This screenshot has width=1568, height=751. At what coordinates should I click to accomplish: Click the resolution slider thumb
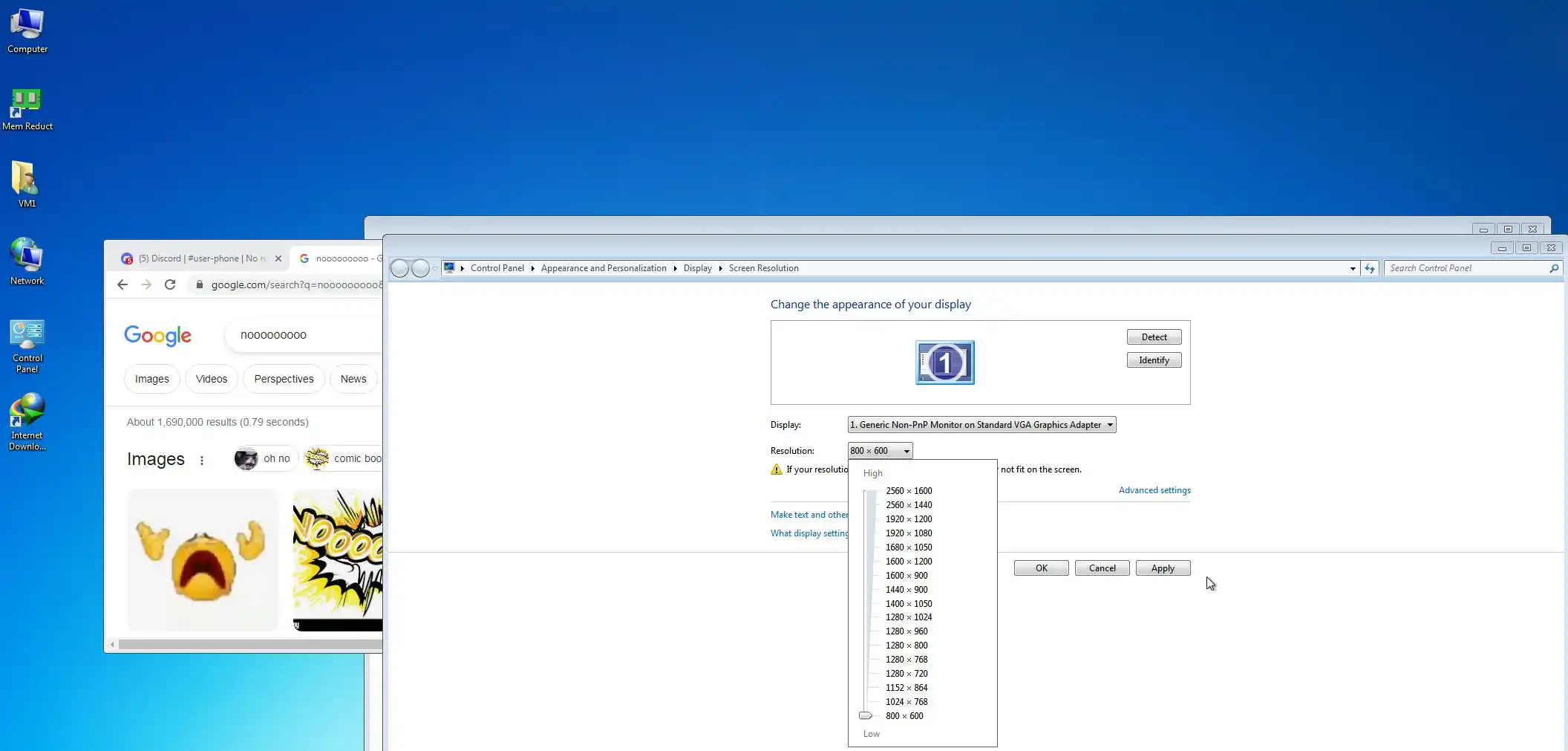[866, 715]
